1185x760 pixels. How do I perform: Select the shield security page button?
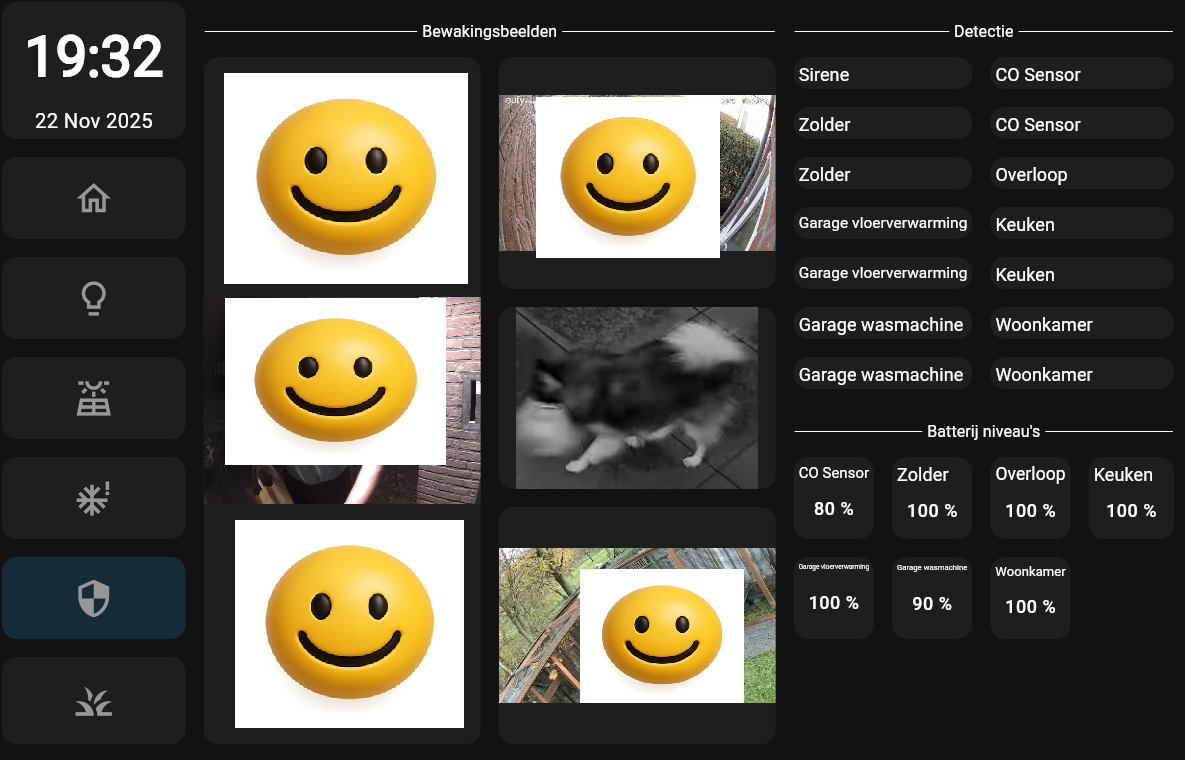coord(94,598)
